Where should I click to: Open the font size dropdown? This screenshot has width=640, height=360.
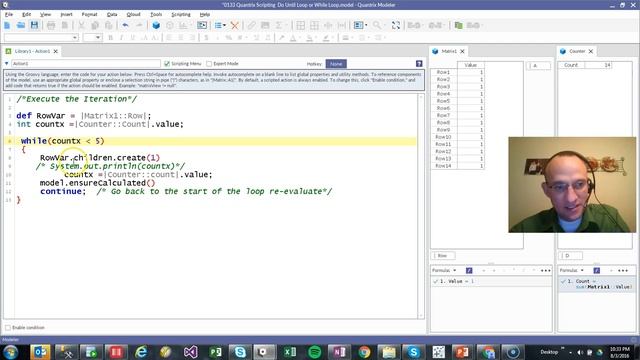pos(98,38)
